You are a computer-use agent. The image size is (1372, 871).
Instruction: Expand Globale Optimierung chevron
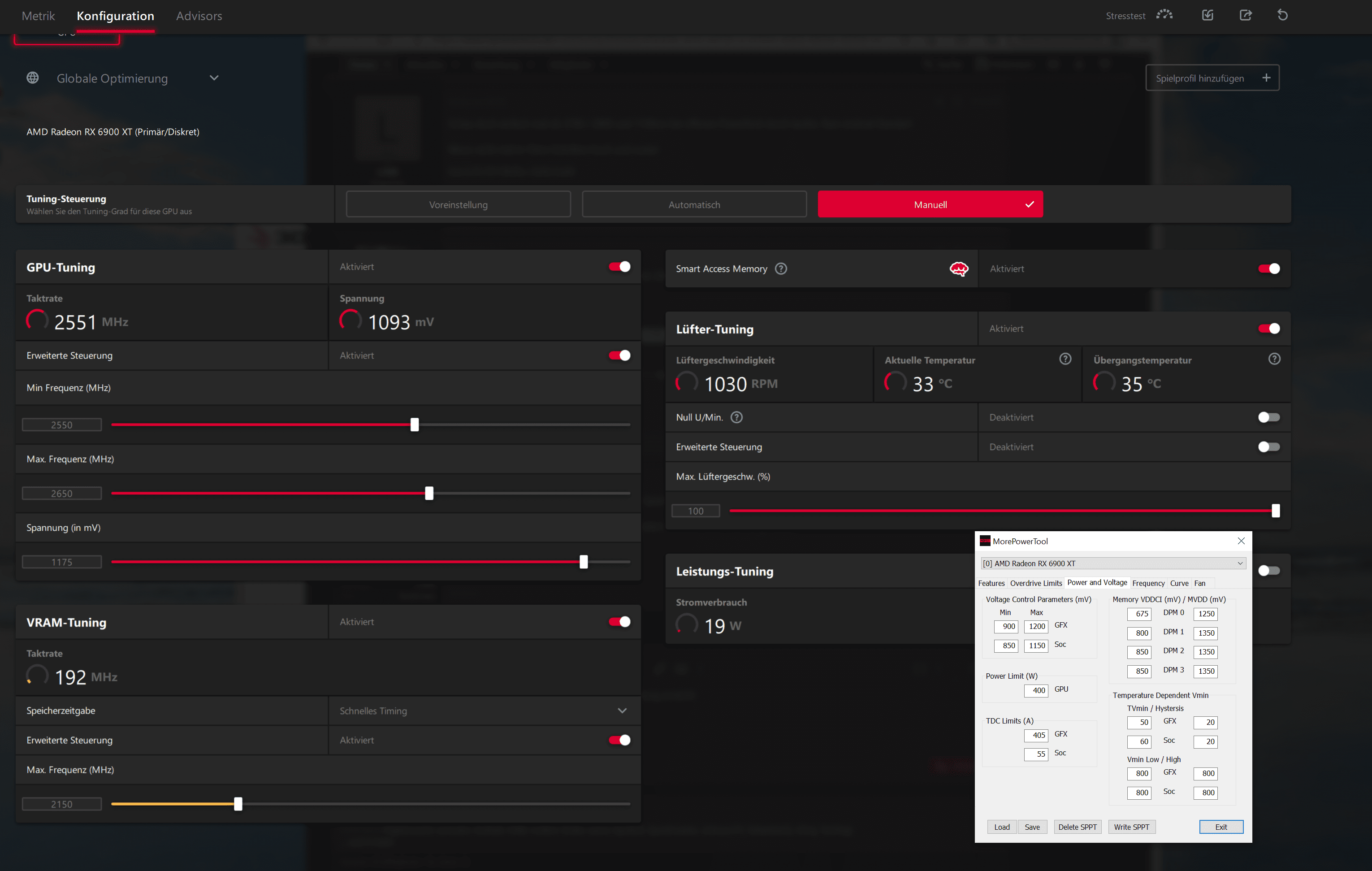coord(214,78)
